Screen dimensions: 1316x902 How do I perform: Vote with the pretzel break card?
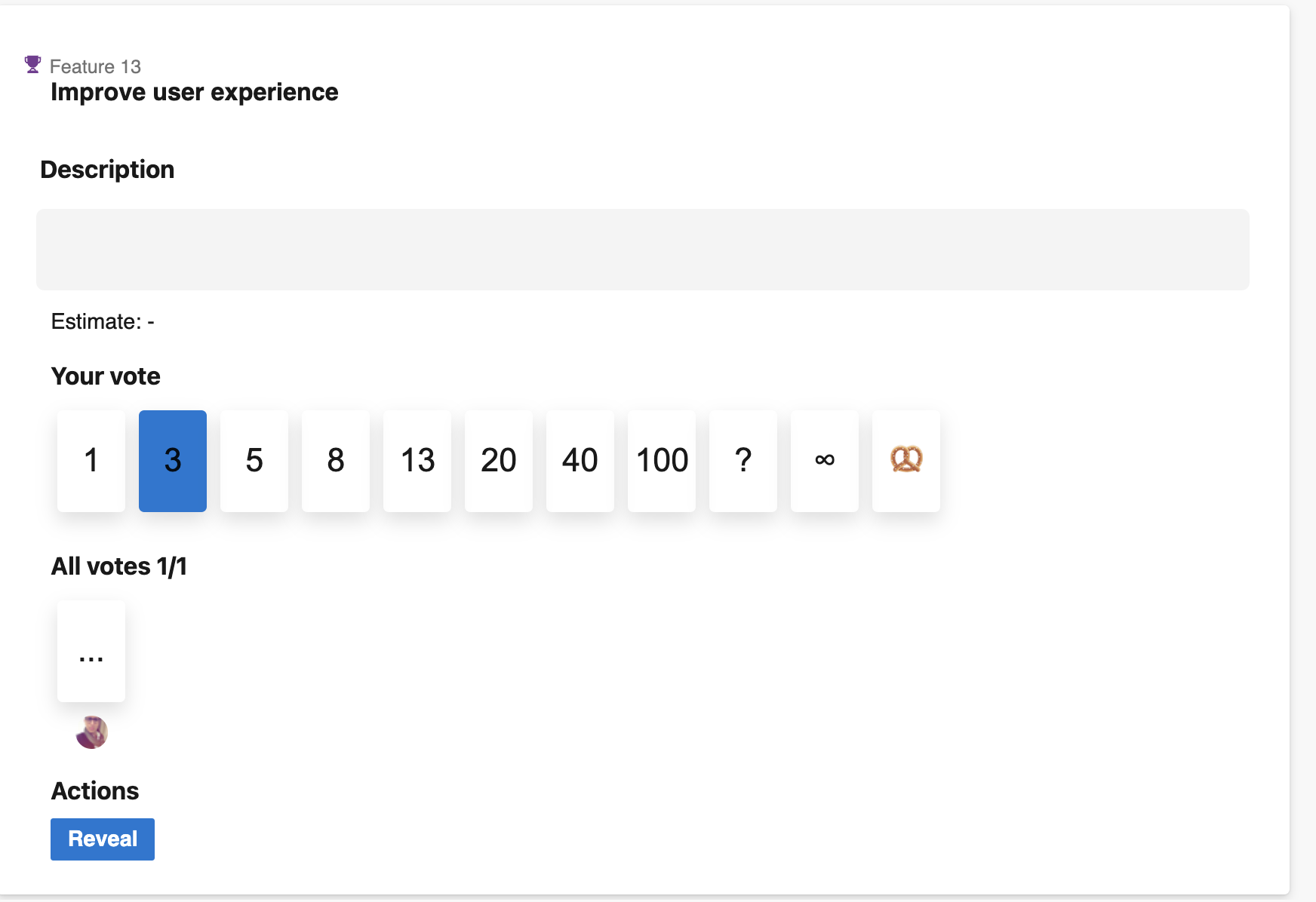(906, 461)
